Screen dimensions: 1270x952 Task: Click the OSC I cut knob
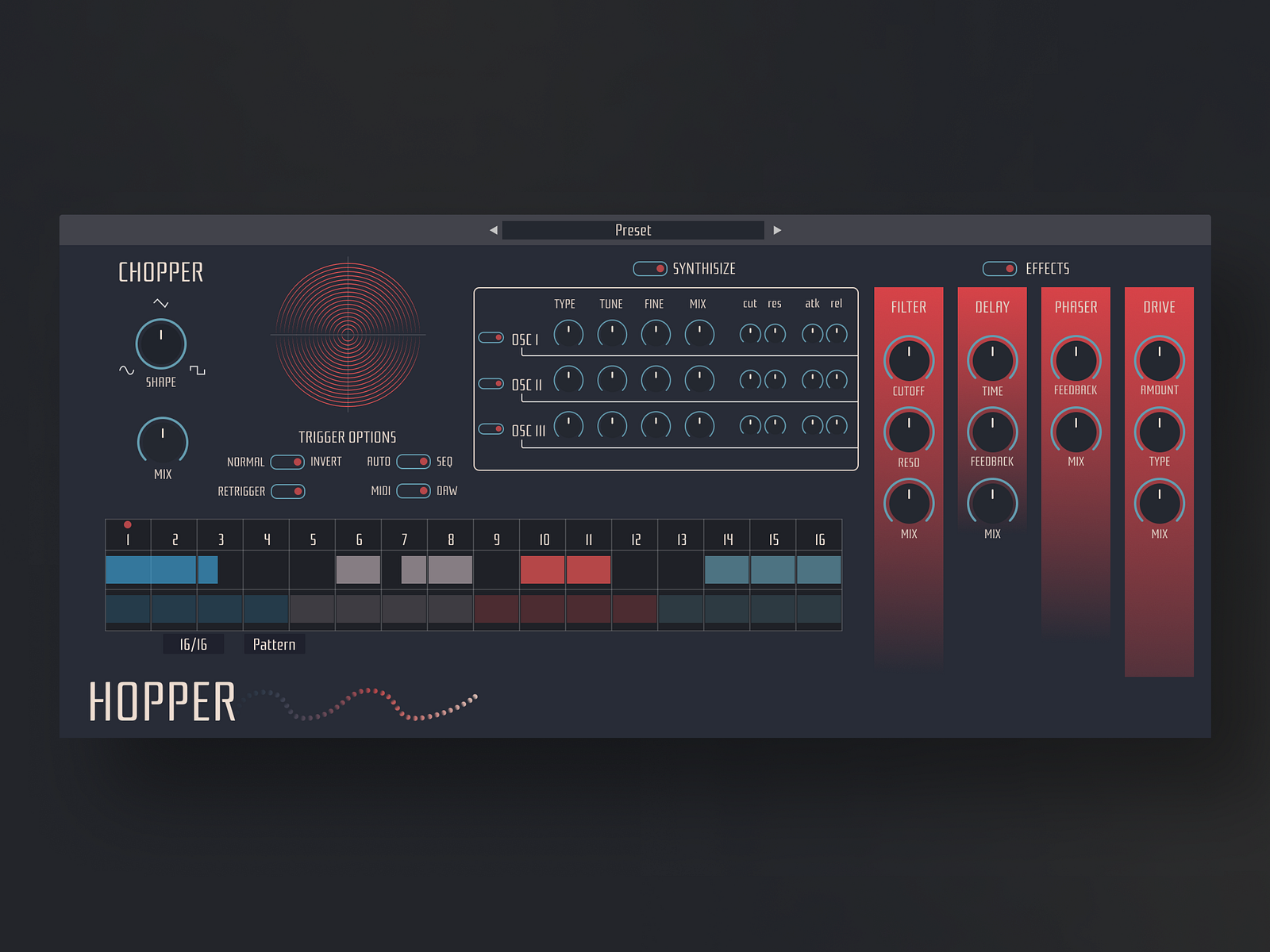(x=750, y=334)
